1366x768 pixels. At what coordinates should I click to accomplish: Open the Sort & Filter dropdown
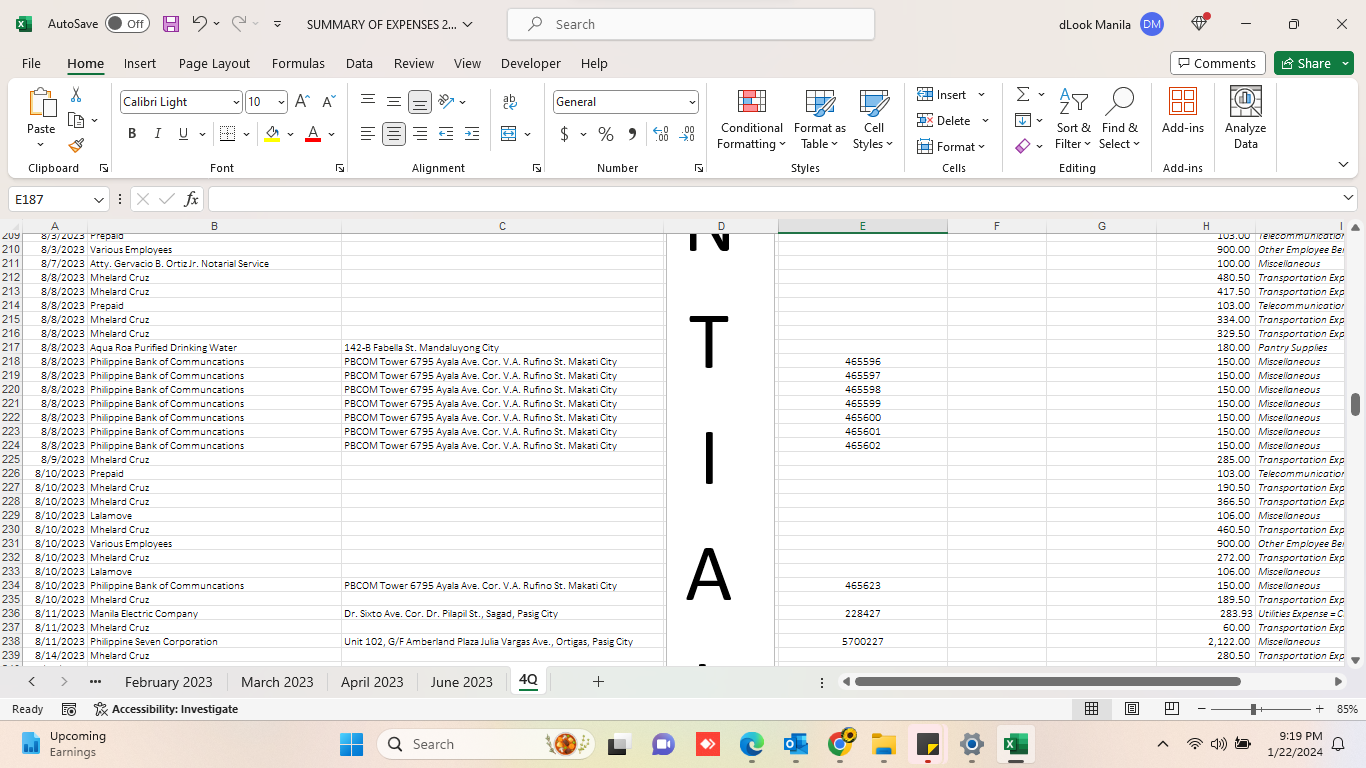(1073, 118)
